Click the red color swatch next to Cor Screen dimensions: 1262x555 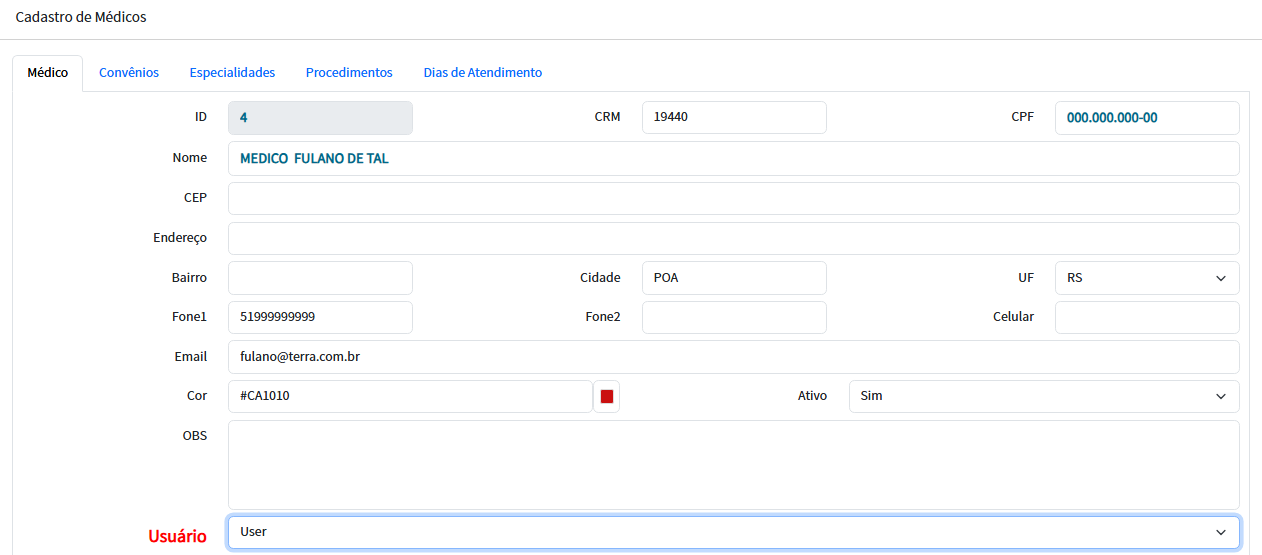coord(606,397)
